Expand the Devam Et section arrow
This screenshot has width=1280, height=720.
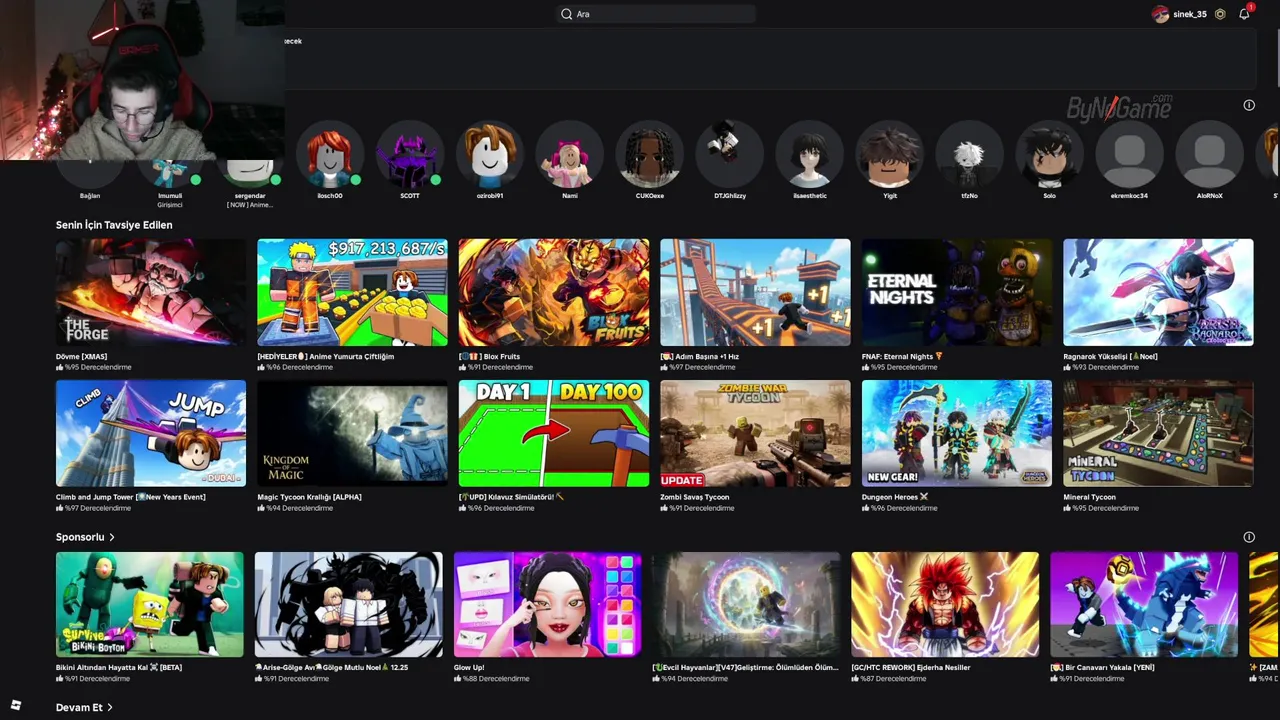click(x=110, y=707)
